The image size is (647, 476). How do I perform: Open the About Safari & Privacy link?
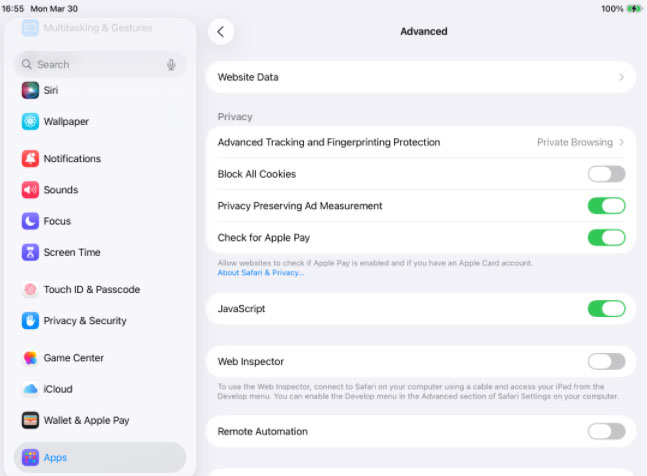coord(261,273)
